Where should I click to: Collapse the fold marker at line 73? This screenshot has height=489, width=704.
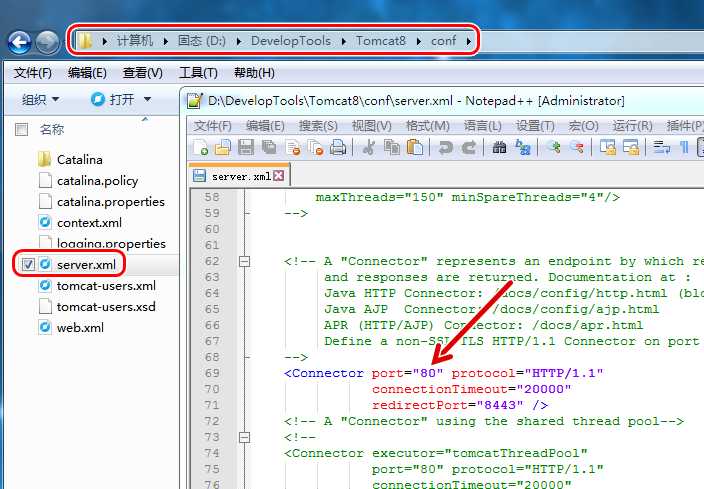tap(244, 437)
